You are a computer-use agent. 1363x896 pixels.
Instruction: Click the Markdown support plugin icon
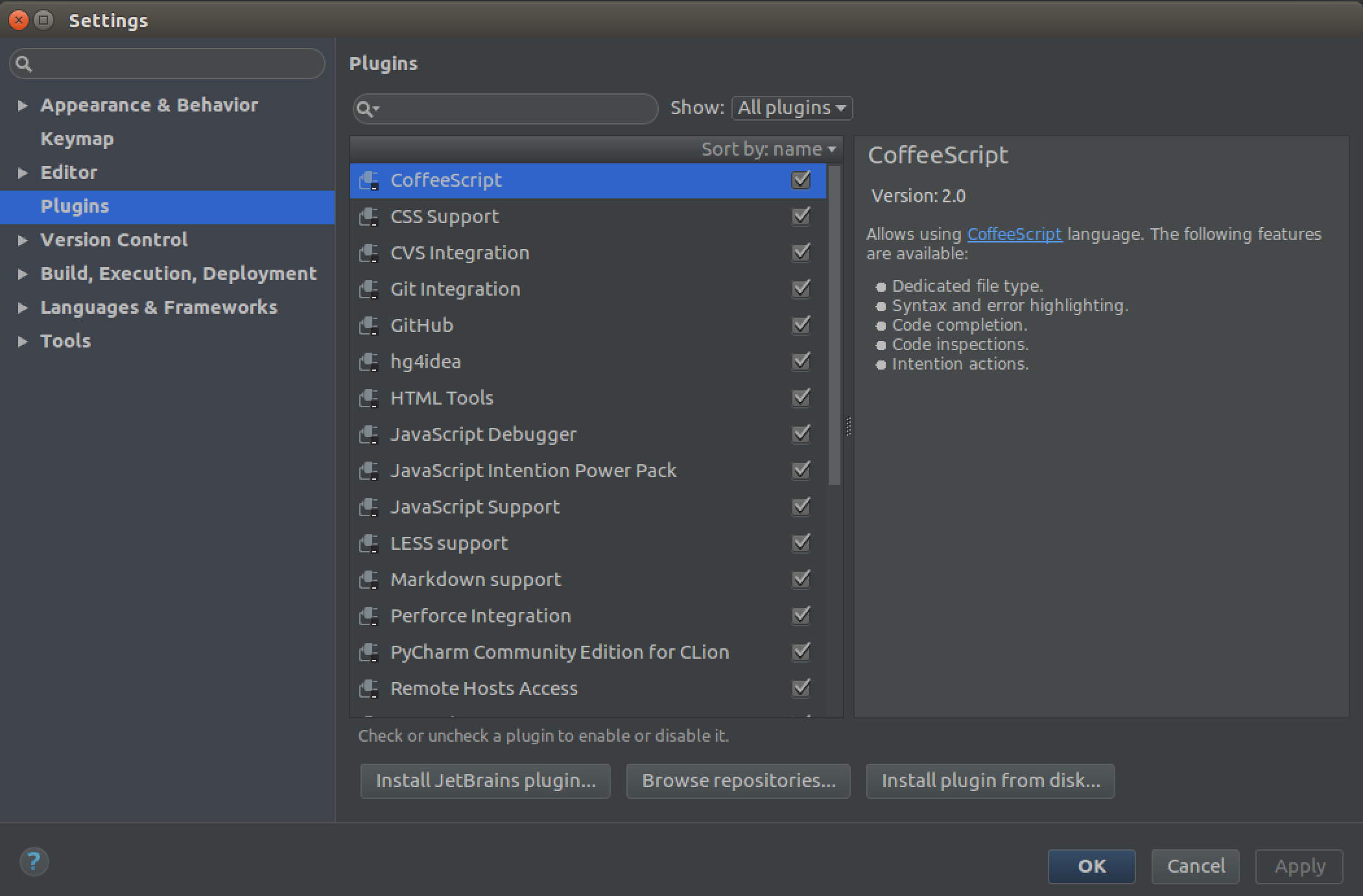[x=369, y=580]
